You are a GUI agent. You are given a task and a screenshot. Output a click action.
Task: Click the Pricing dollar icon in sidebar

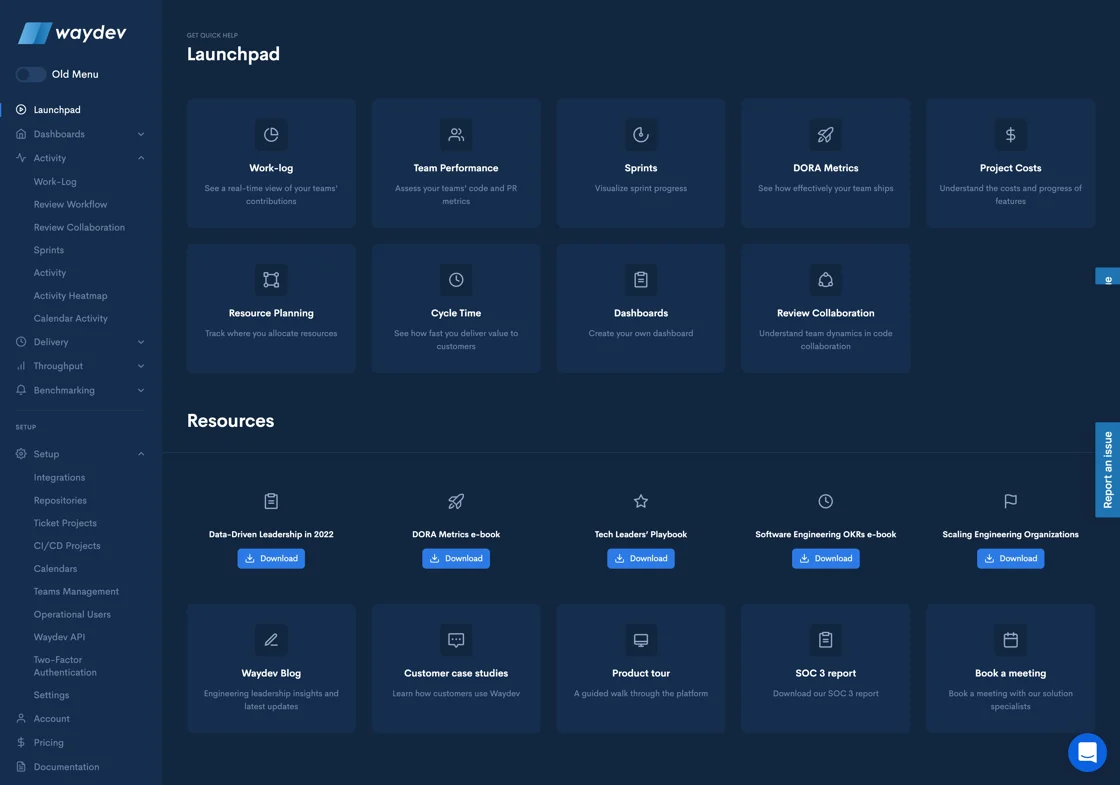click(21, 742)
